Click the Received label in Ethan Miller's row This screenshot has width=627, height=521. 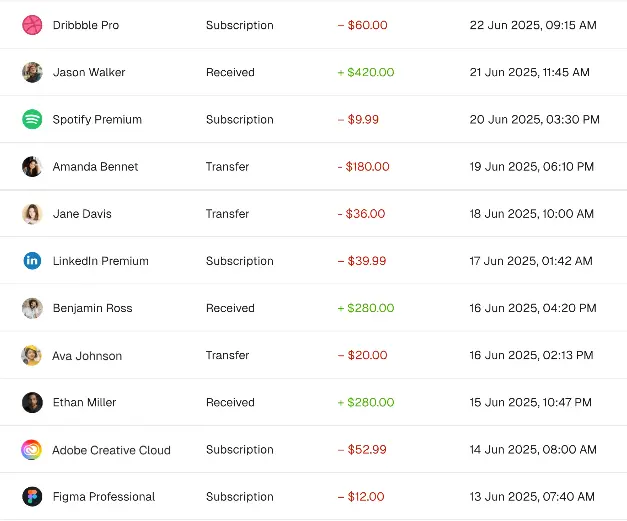(230, 402)
